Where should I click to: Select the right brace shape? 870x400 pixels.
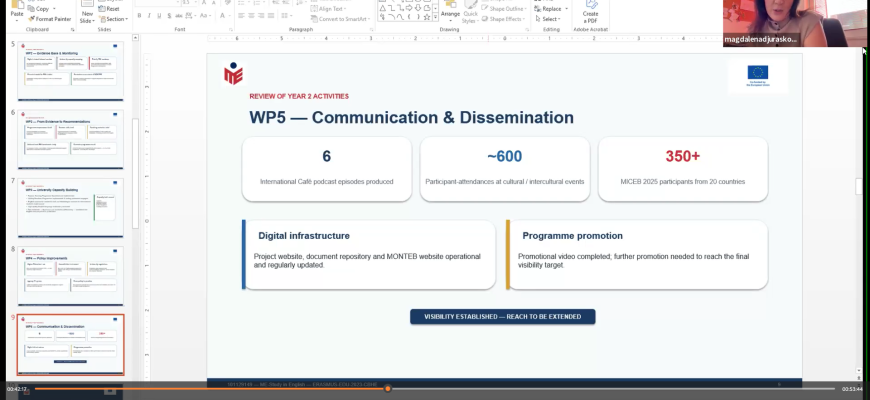pyautogui.click(x=418, y=17)
